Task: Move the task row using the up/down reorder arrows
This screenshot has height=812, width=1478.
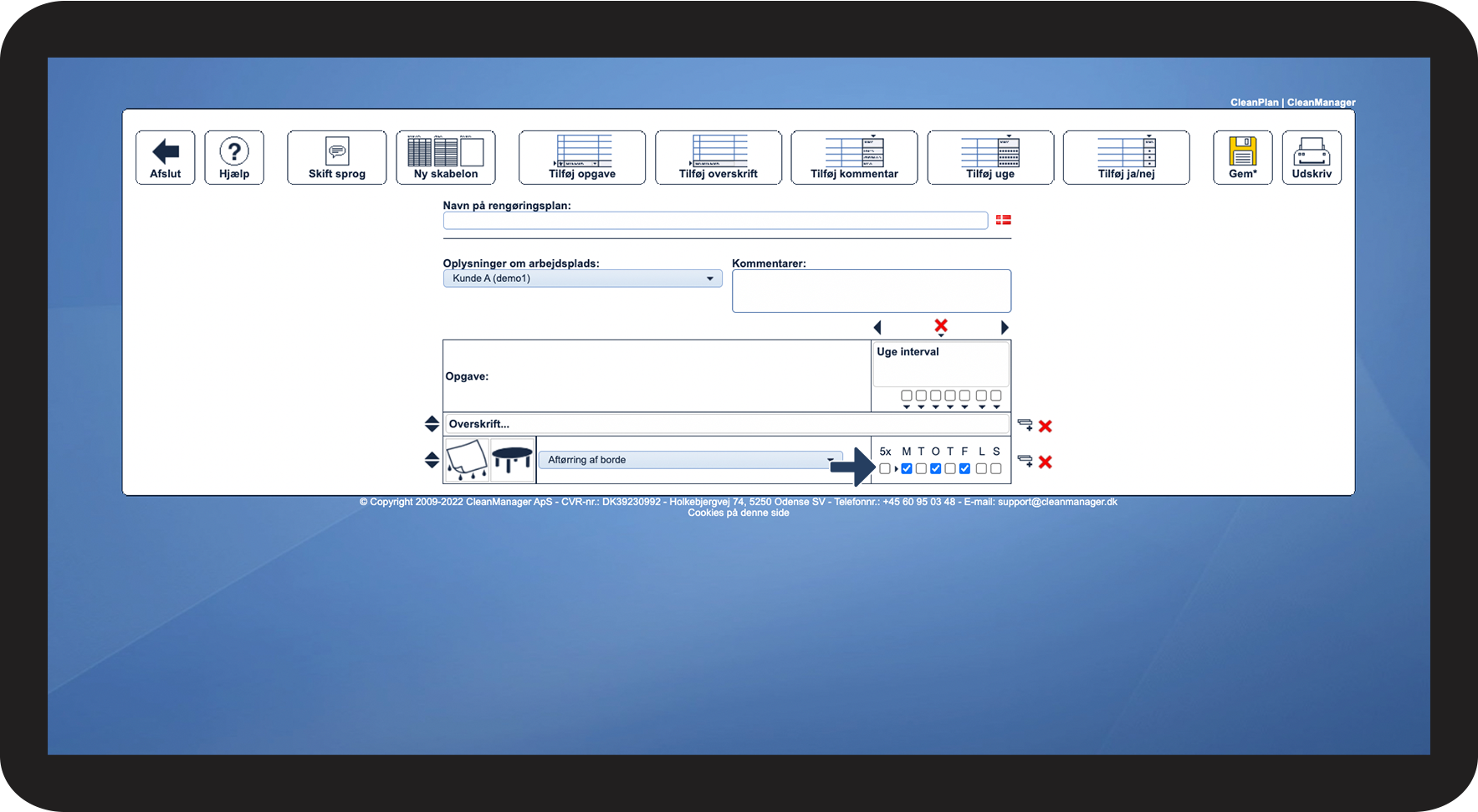Action: click(432, 460)
